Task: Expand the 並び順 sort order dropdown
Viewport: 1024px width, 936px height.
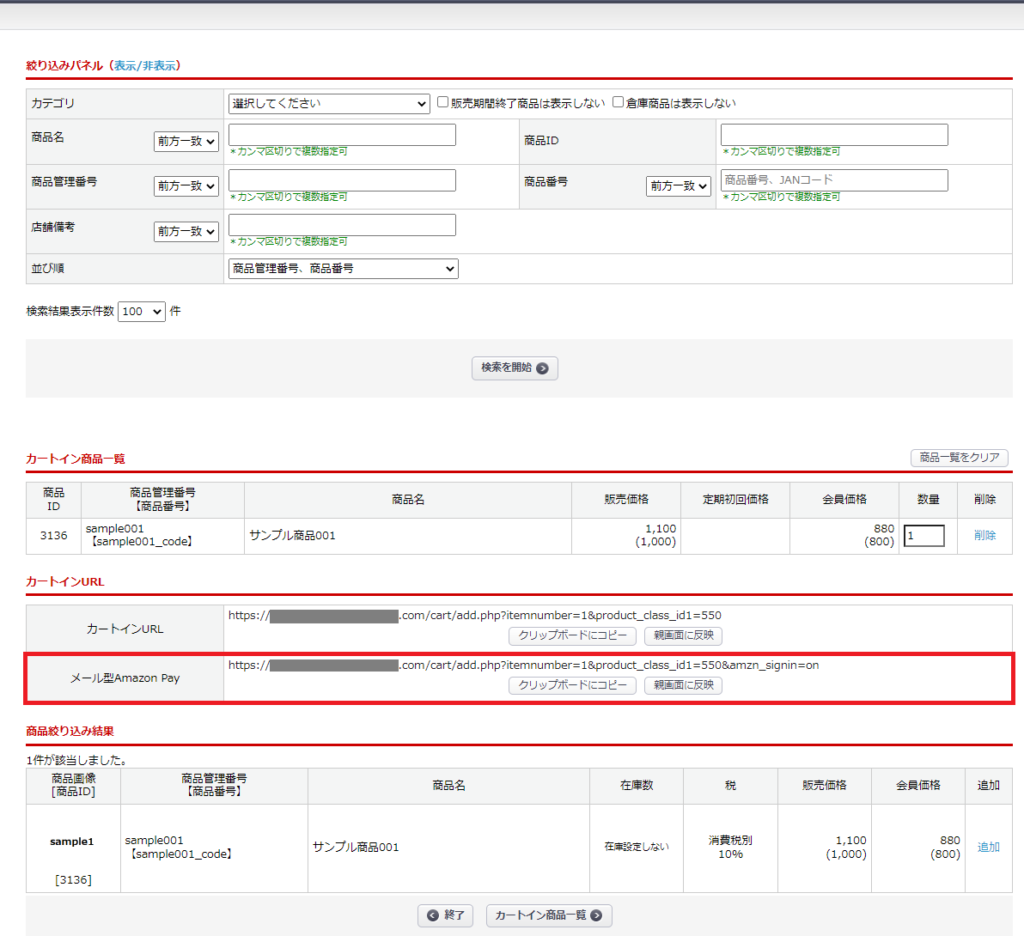Action: tap(343, 268)
